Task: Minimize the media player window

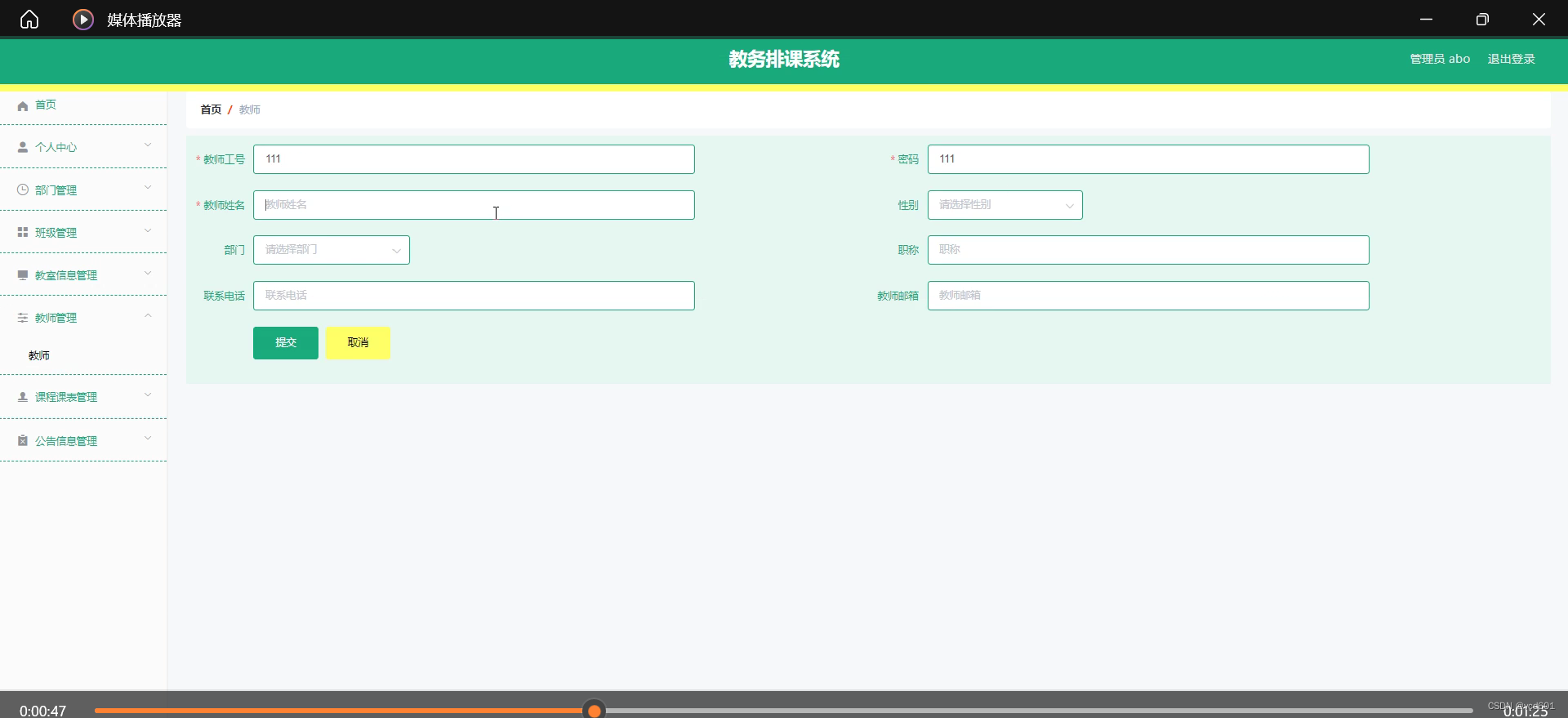Action: pos(1426,19)
